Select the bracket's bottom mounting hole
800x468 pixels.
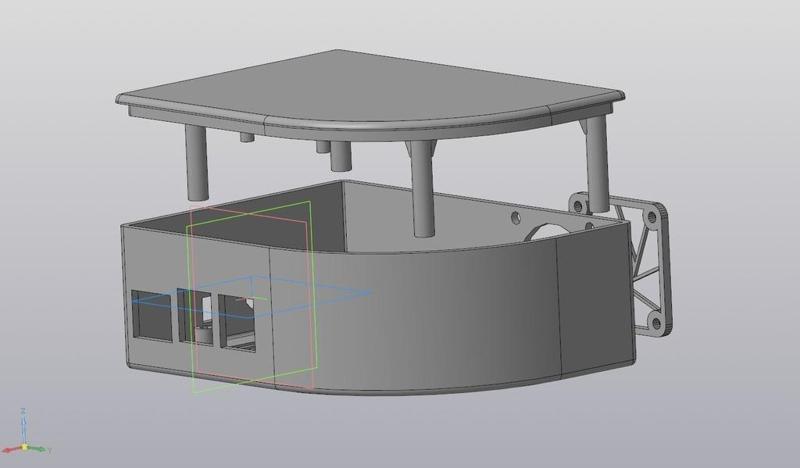pos(656,323)
